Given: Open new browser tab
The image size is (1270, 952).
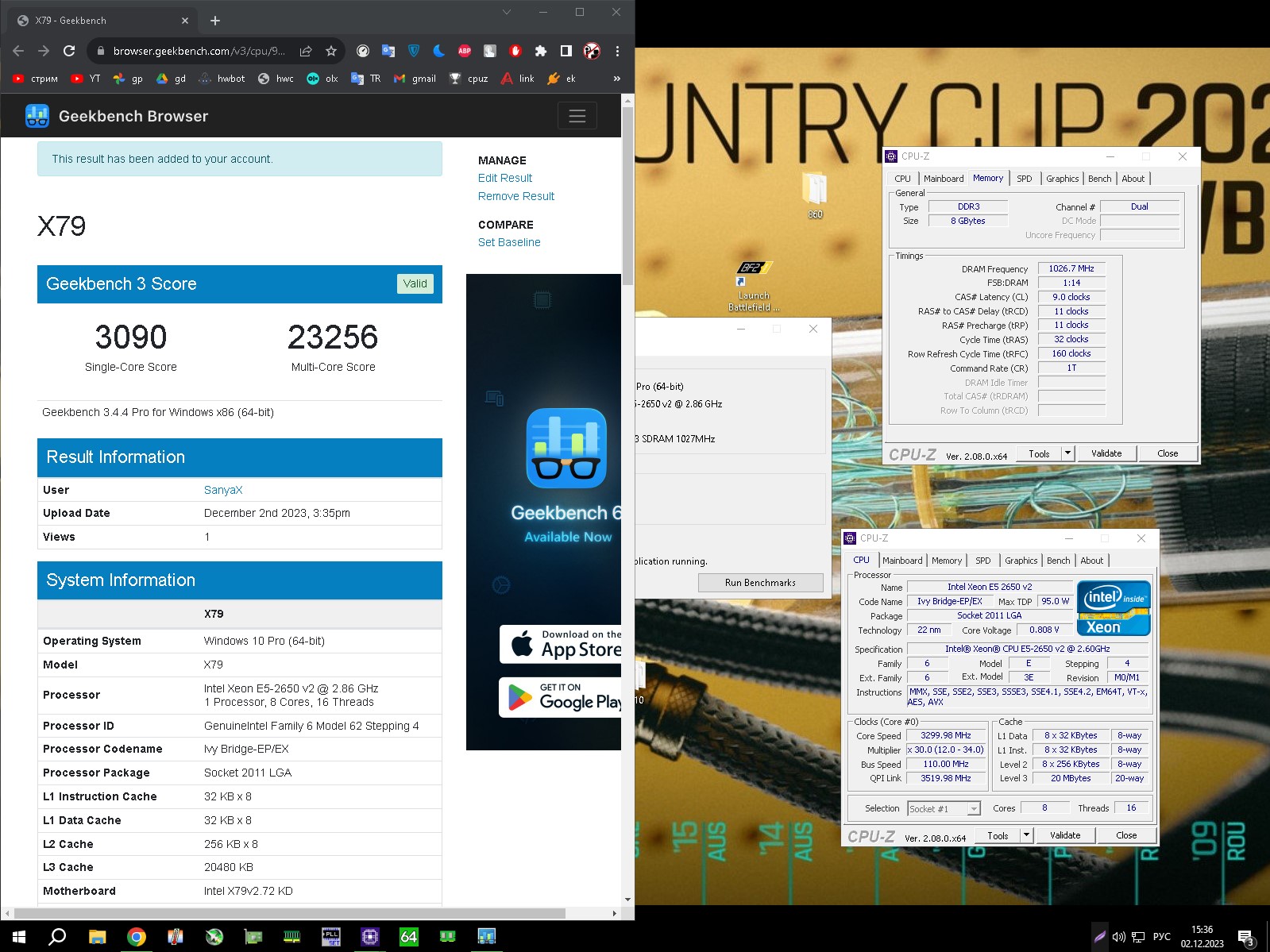Looking at the screenshot, I should pos(215,21).
